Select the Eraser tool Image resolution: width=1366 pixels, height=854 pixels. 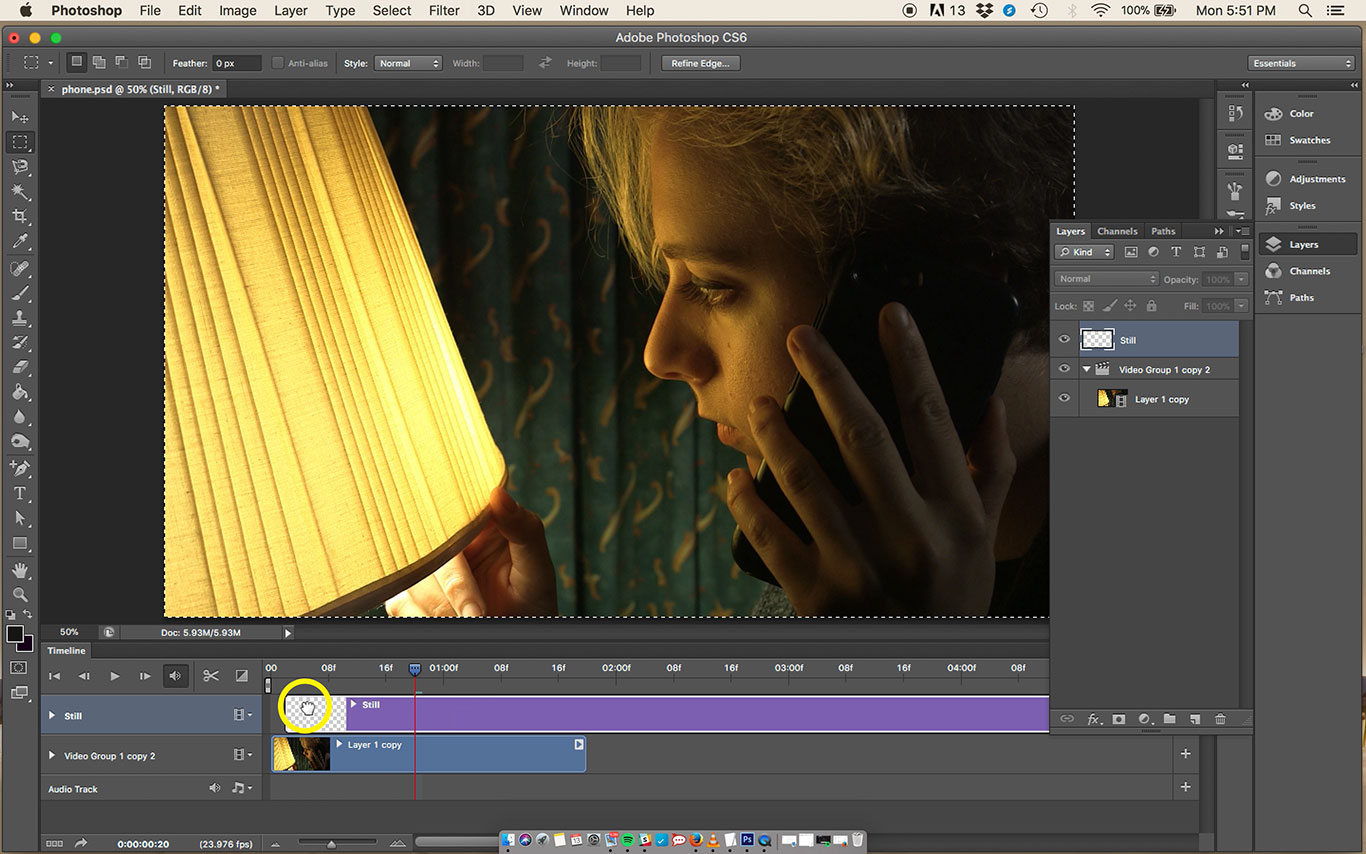pos(20,367)
